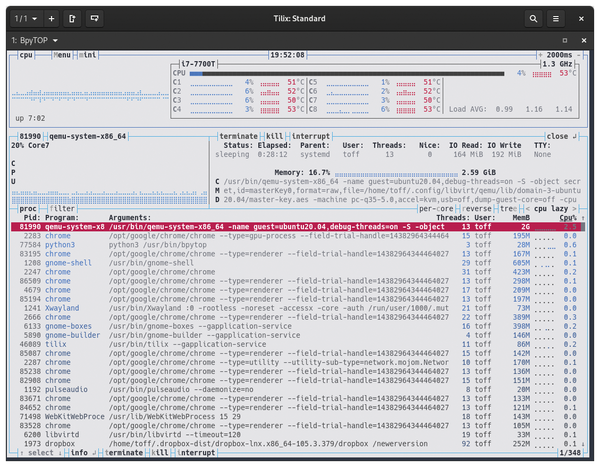Viewport: 600px width, 467px height.
Task: Open the Tilix search icon
Action: (533, 19)
